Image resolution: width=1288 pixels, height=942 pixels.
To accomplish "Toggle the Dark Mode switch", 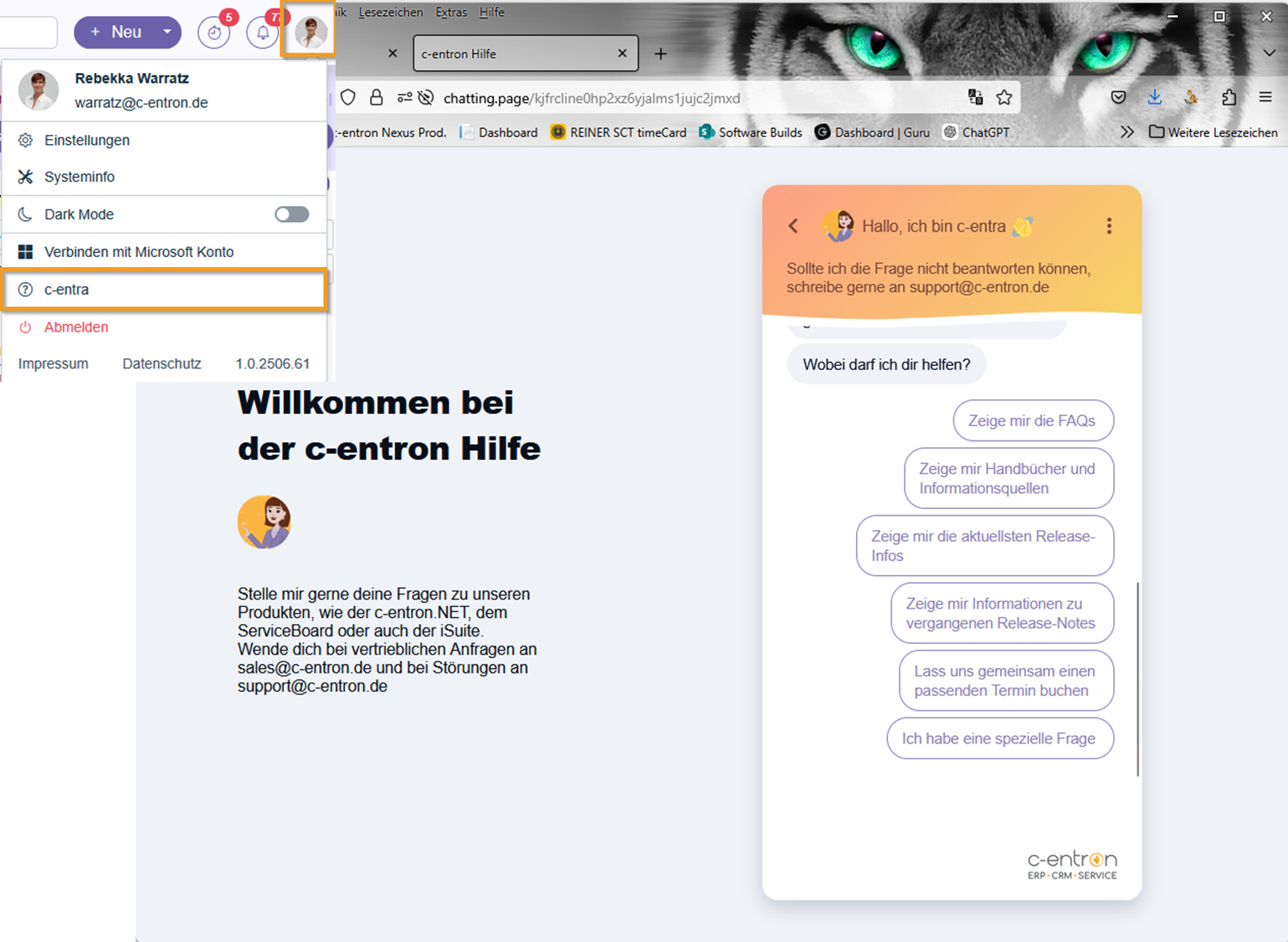I will [291, 214].
